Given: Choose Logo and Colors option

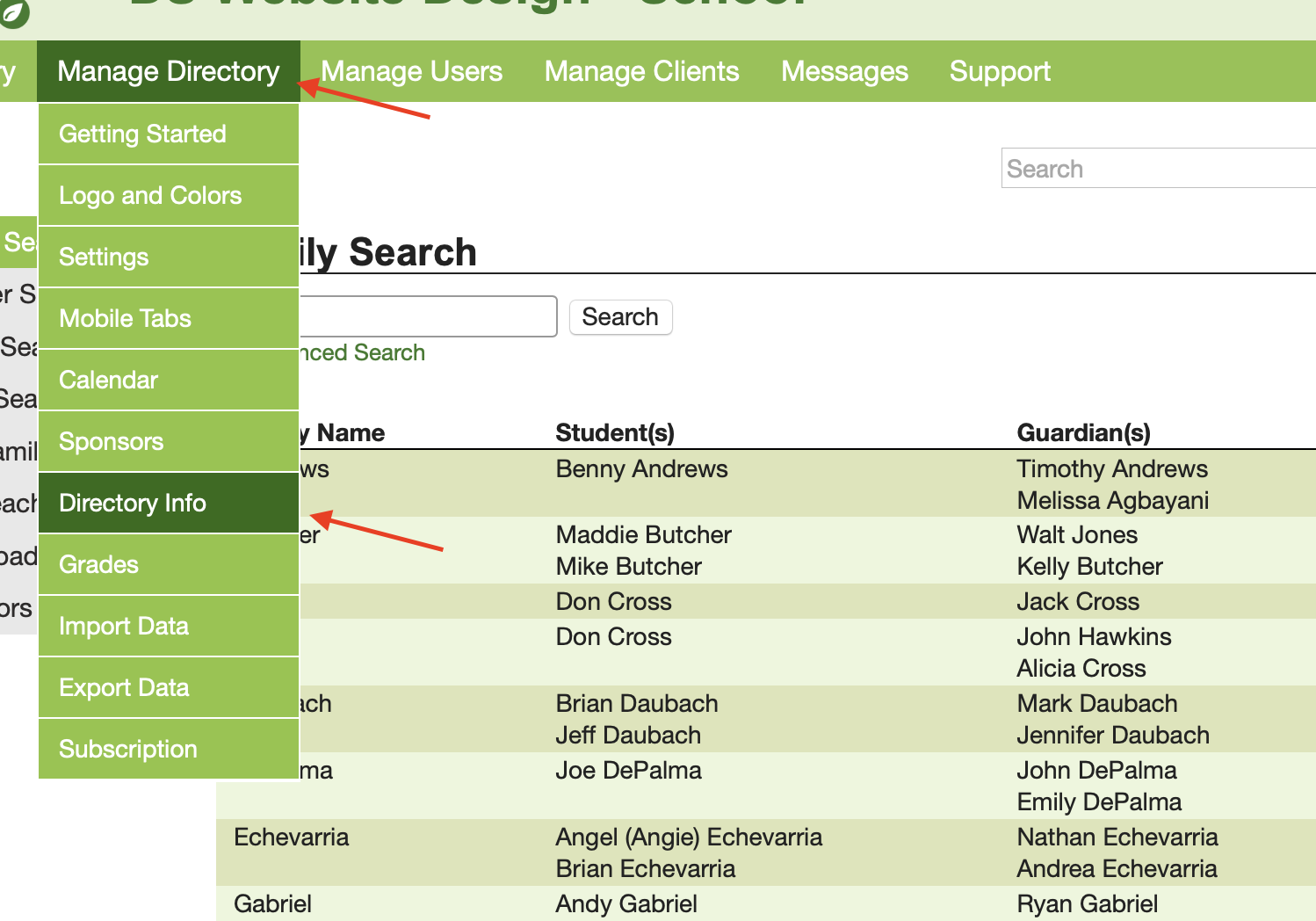Looking at the screenshot, I should 150,195.
